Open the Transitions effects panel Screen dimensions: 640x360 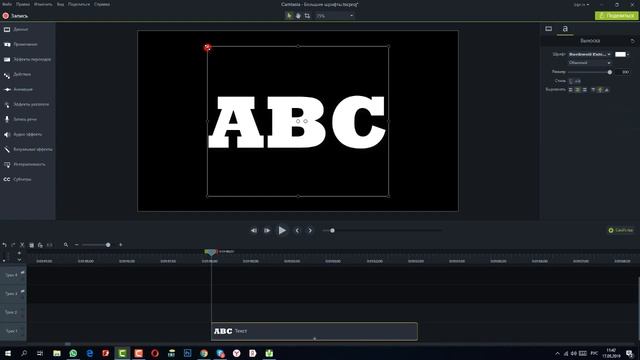coord(27,59)
